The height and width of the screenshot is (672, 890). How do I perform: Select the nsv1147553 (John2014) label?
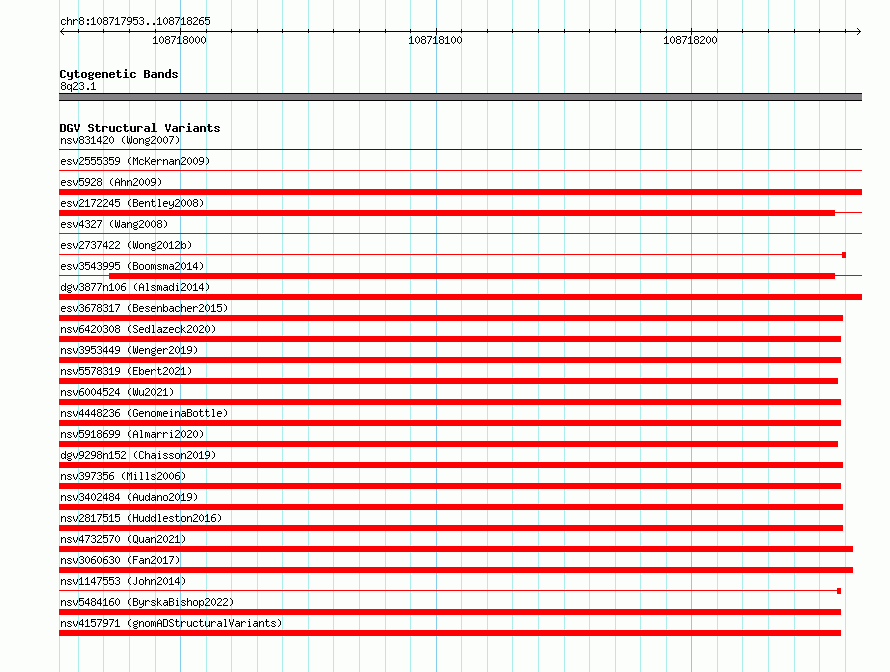point(123,581)
